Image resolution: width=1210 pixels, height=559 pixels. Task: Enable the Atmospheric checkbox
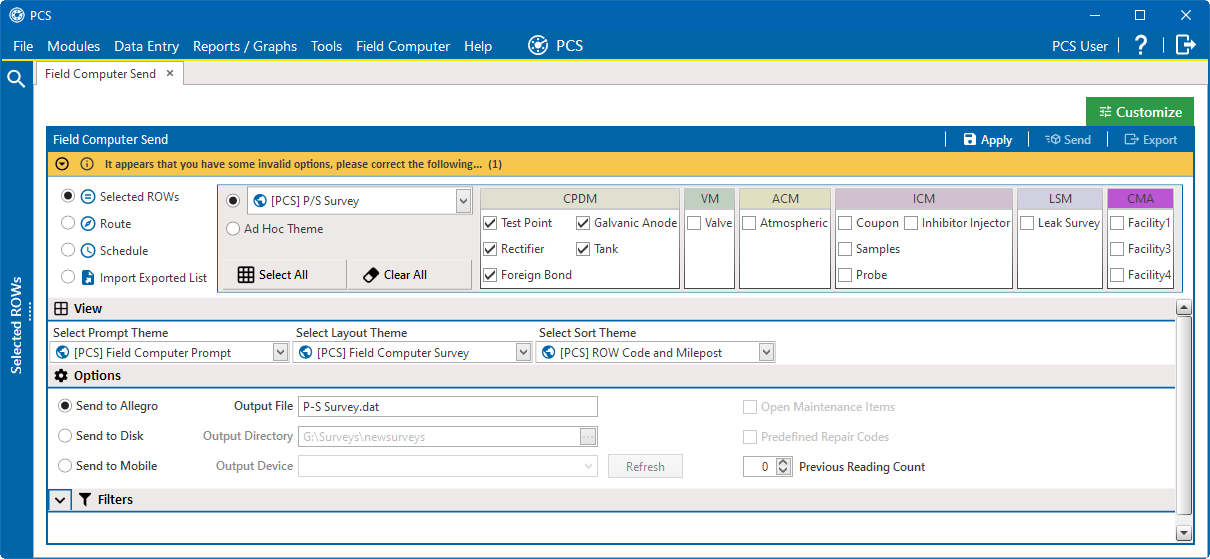pos(749,223)
